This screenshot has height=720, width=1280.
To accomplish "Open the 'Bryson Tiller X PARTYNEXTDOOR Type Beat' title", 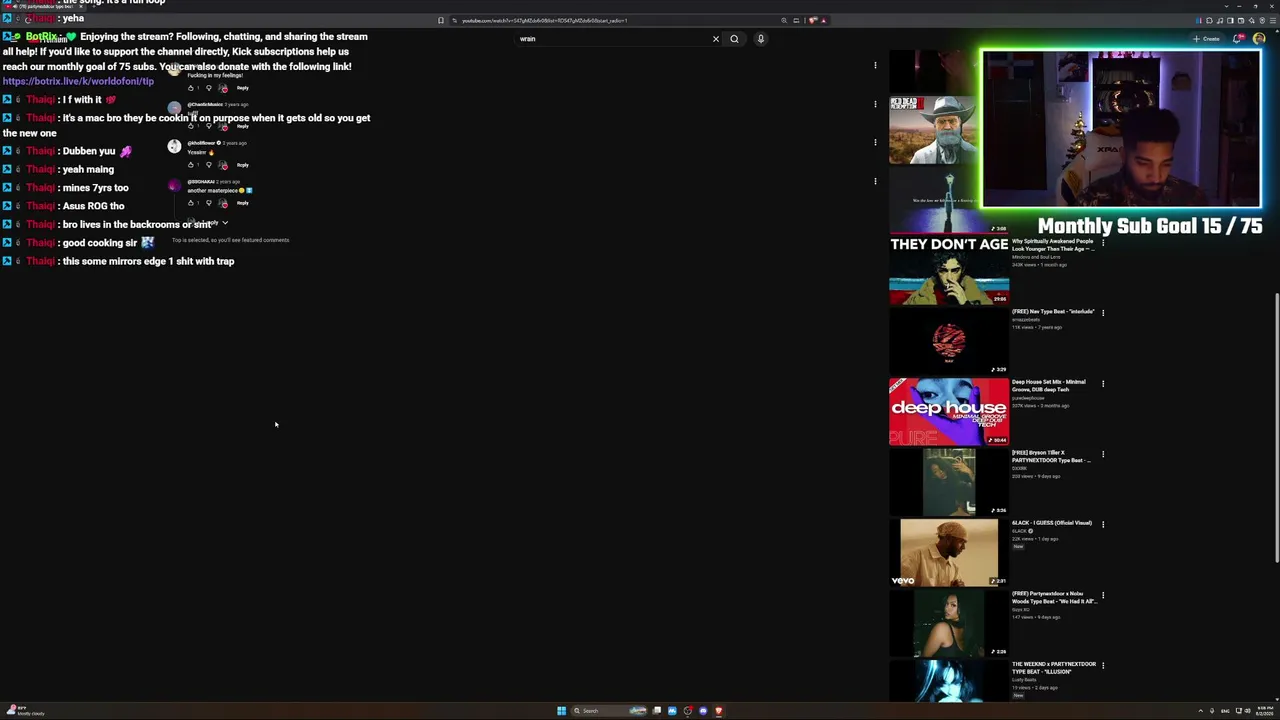I will pyautogui.click(x=1051, y=456).
